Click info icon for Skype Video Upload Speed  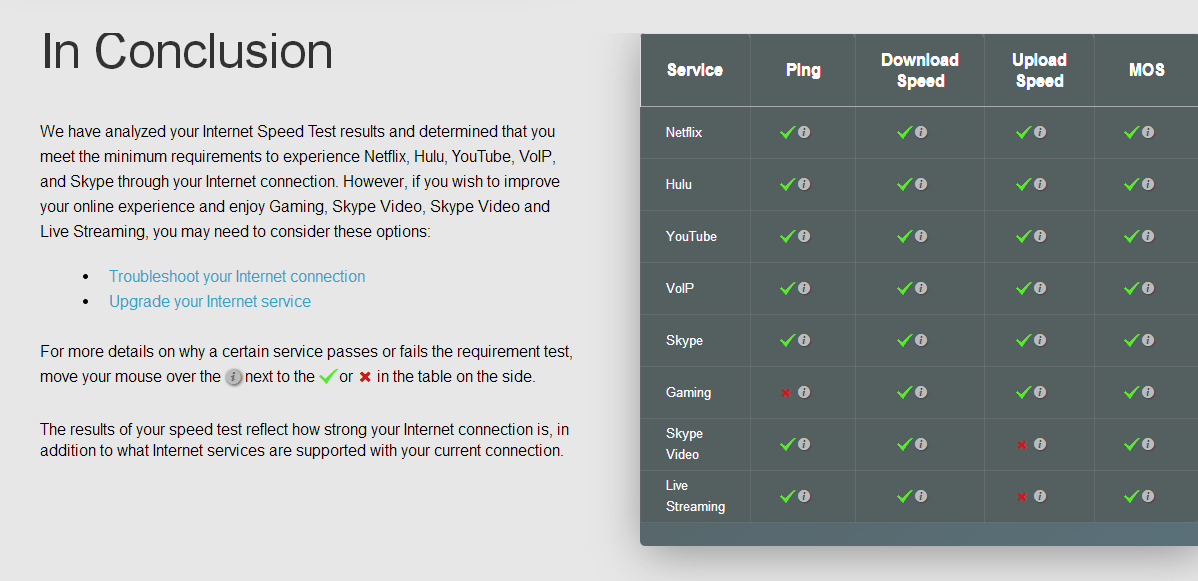[1040, 444]
